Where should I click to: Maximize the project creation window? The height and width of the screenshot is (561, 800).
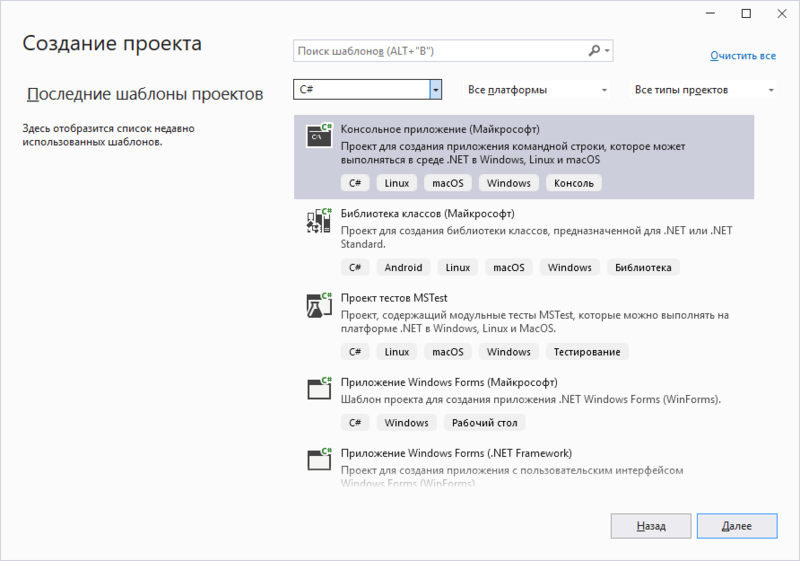tap(746, 14)
